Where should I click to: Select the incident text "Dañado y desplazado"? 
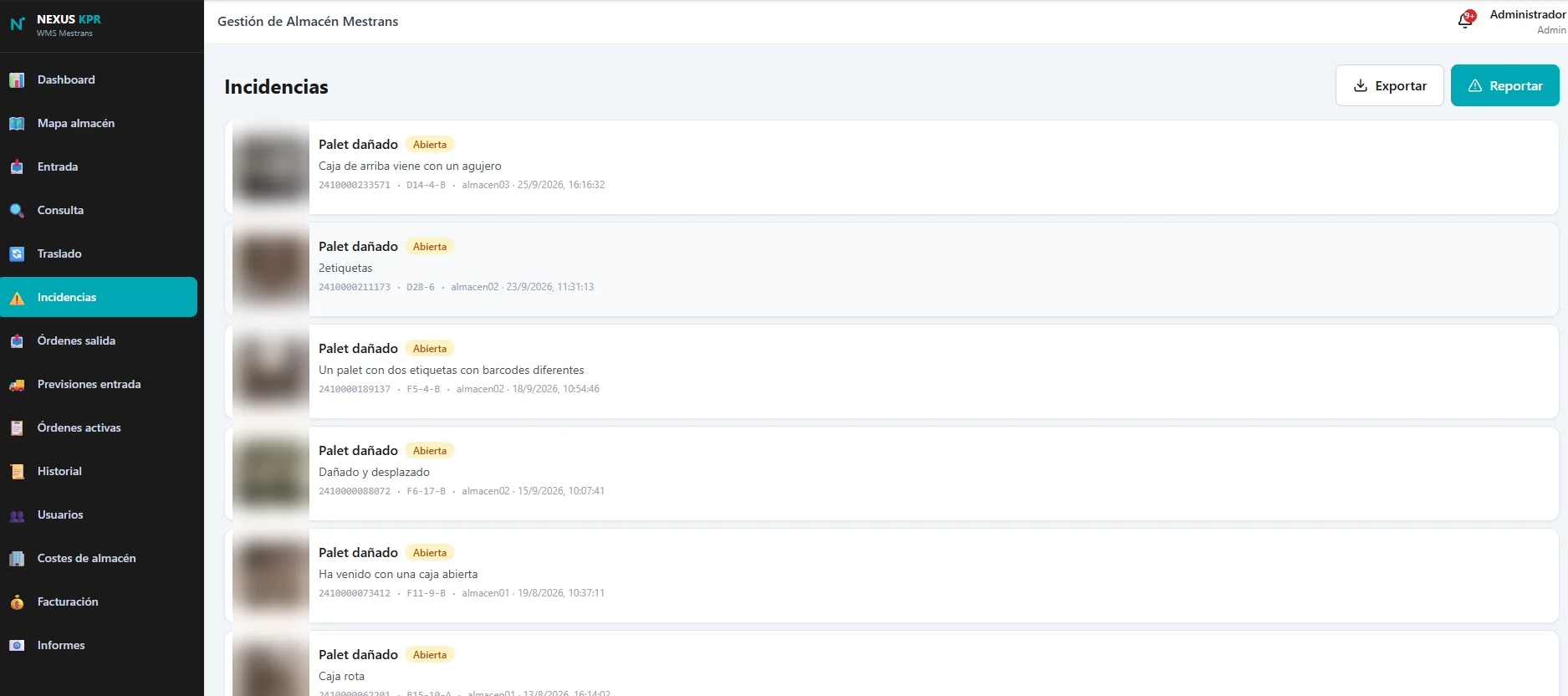click(374, 472)
